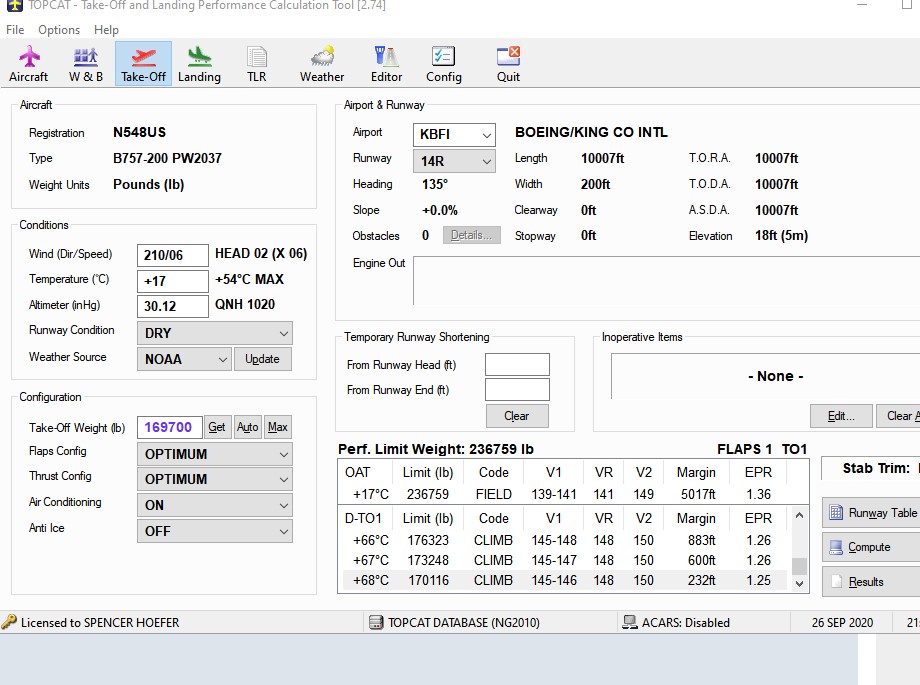Open the Help menu
920x685 pixels.
106,30
